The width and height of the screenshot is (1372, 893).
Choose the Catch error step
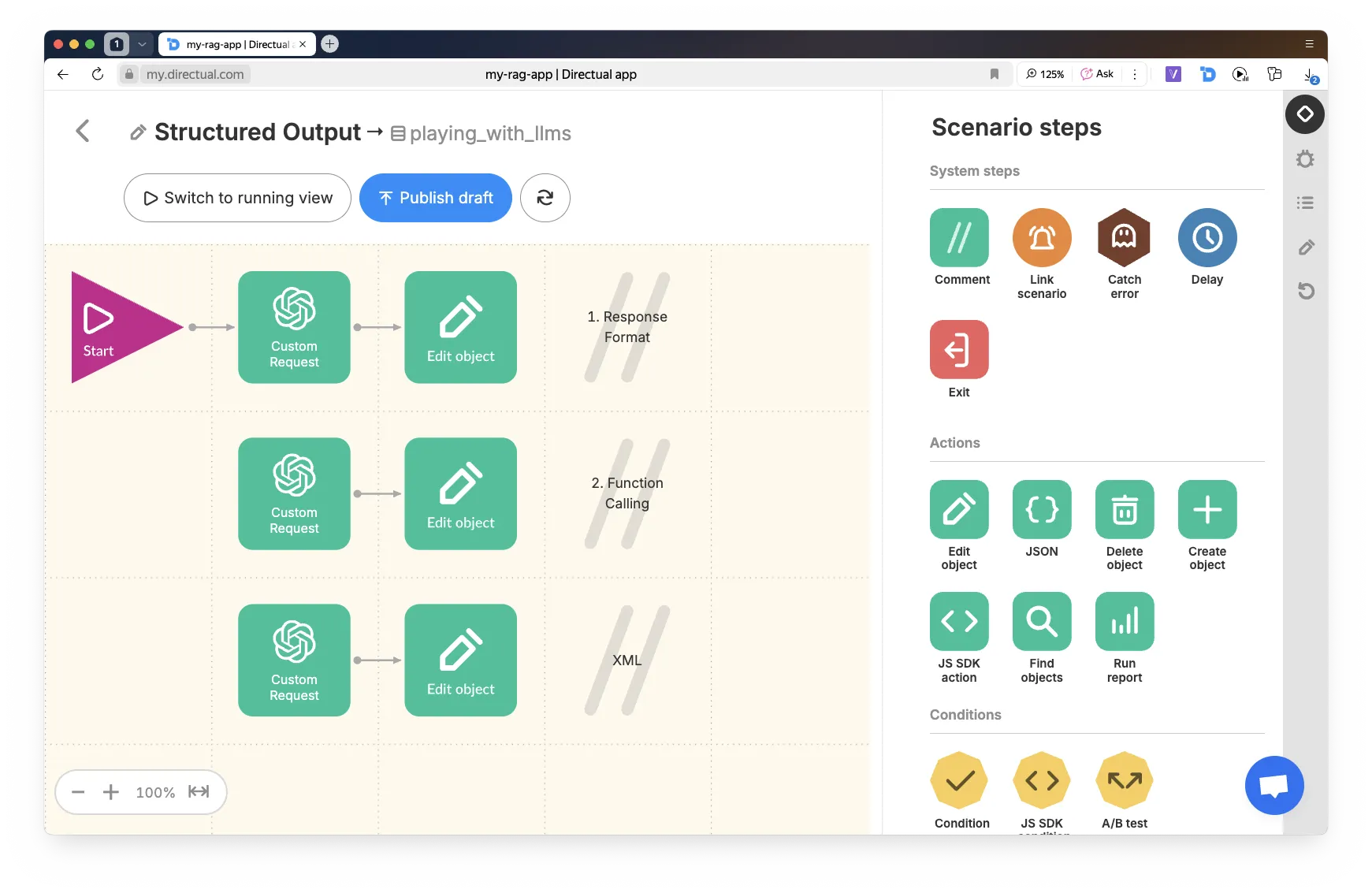tap(1124, 237)
